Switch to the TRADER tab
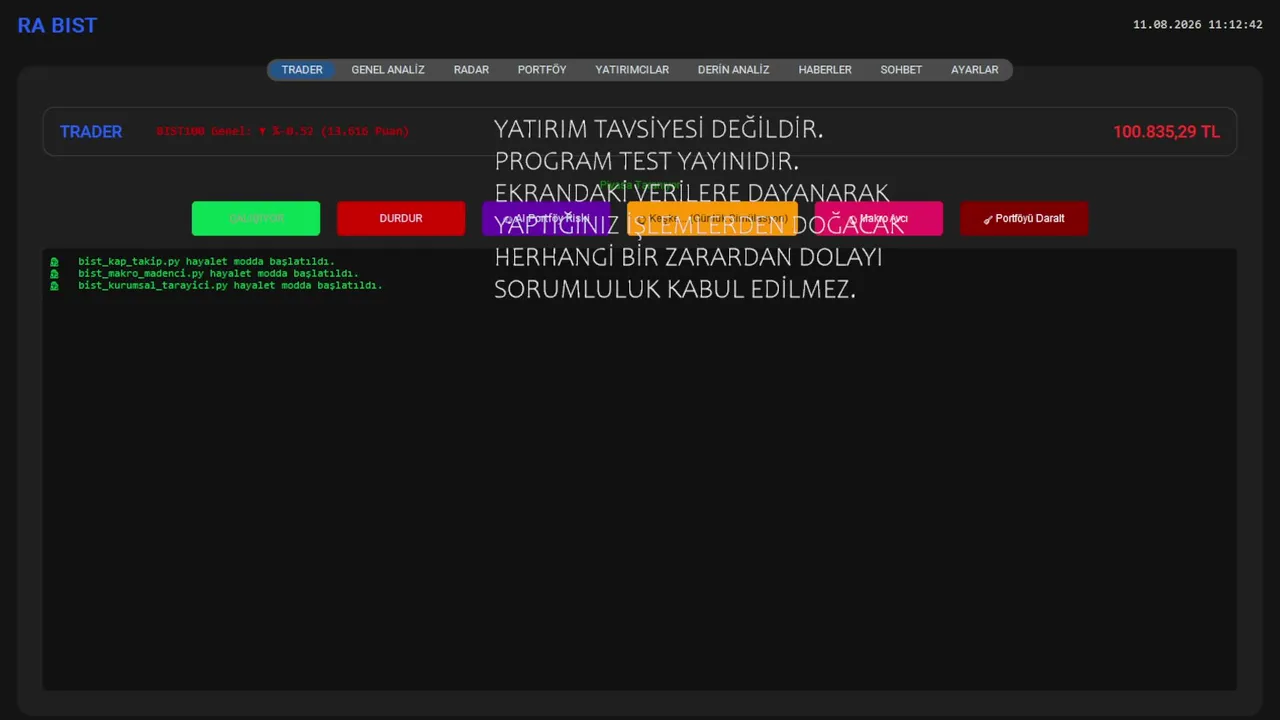Image resolution: width=1280 pixels, height=720 pixels. [x=302, y=70]
